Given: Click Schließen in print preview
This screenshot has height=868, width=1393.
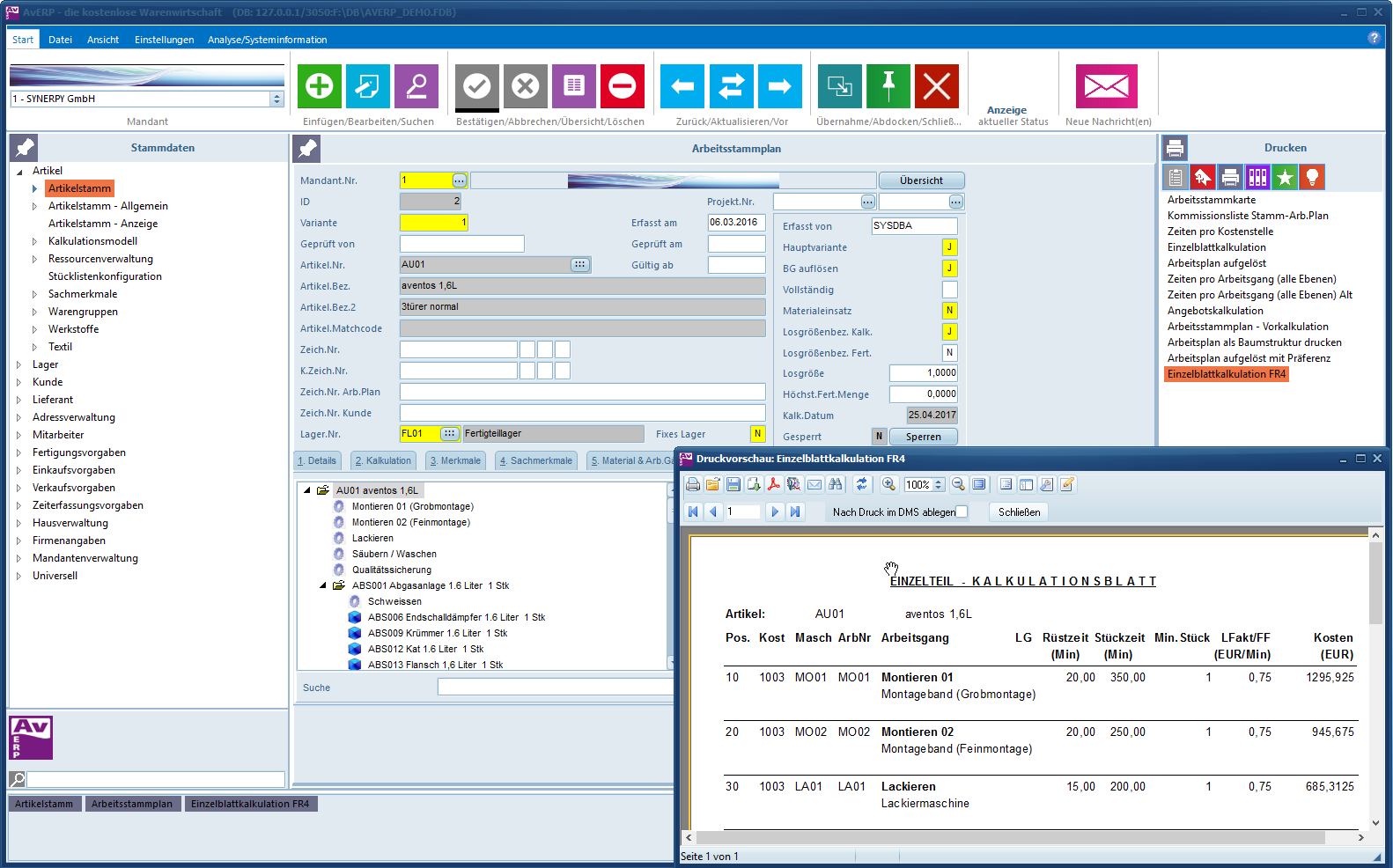Looking at the screenshot, I should 1019,511.
